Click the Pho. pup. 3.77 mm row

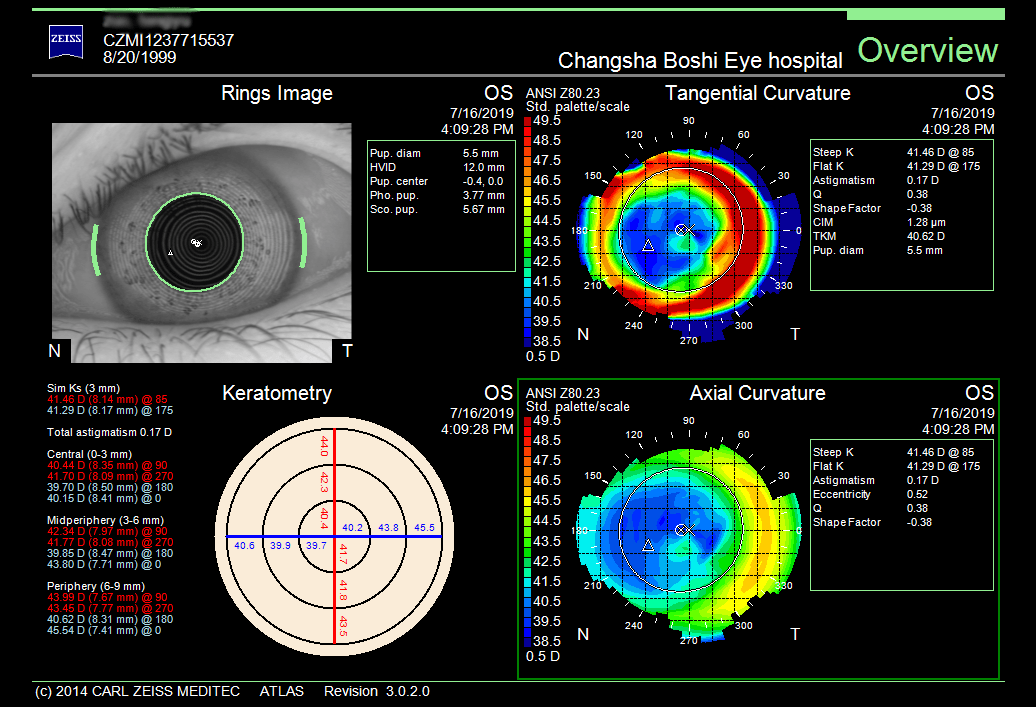(437, 196)
